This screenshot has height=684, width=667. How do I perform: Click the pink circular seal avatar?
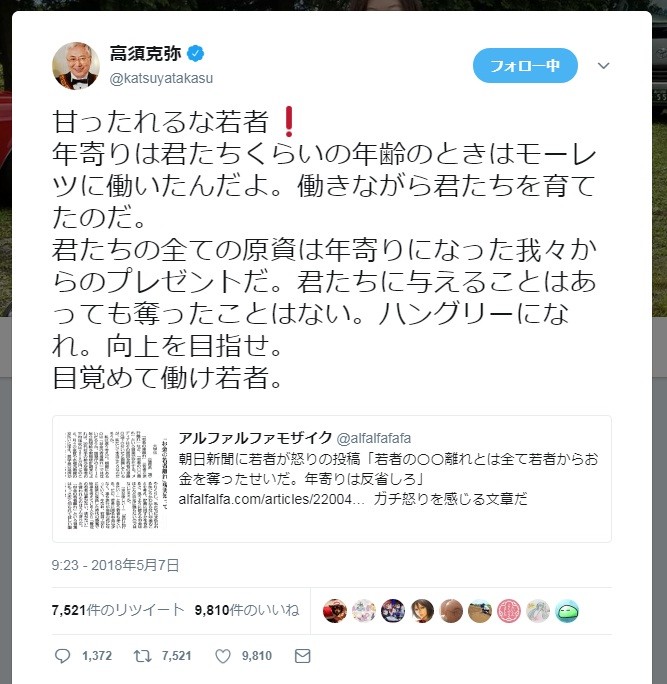509,611
